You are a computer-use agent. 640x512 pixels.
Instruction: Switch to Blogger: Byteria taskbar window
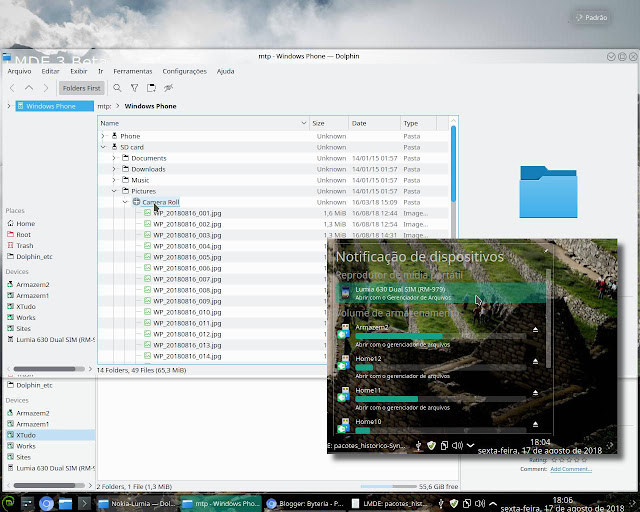(x=304, y=504)
